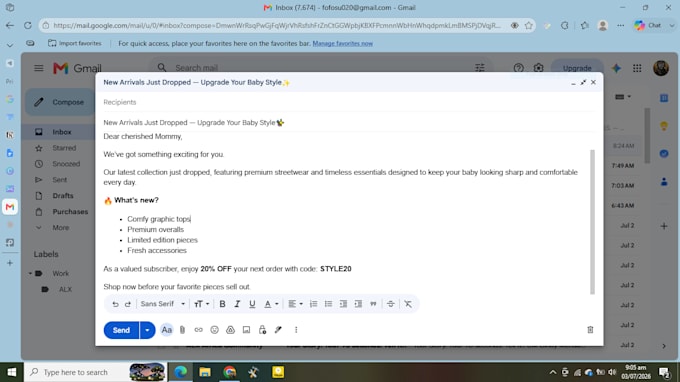
Task: Open Windows Start menu
Action: 12,372
